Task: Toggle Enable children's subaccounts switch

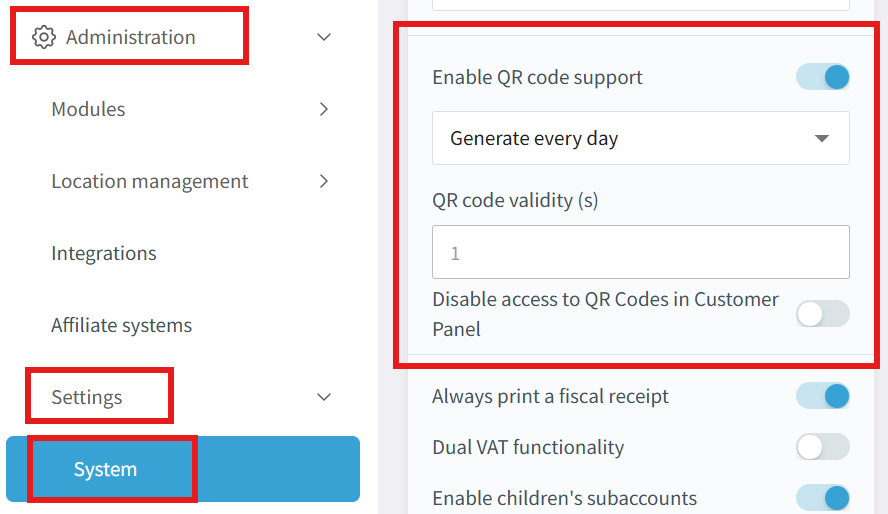Action: pos(823,498)
